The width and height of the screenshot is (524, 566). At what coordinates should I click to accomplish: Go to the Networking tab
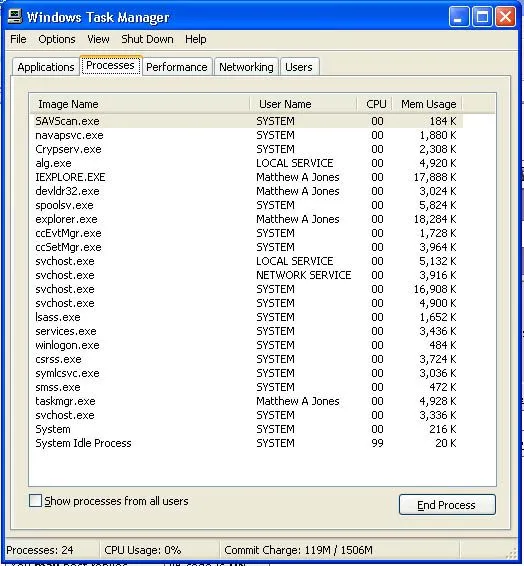[246, 67]
